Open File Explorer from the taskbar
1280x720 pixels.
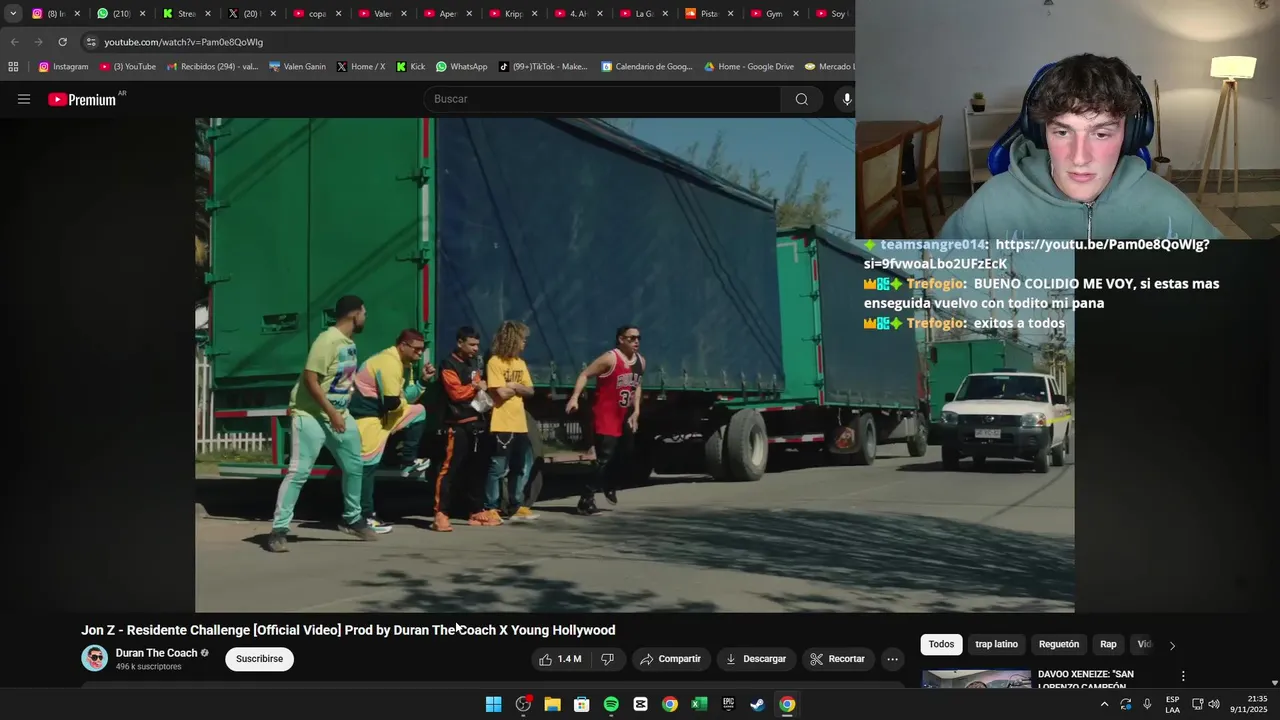[x=552, y=704]
